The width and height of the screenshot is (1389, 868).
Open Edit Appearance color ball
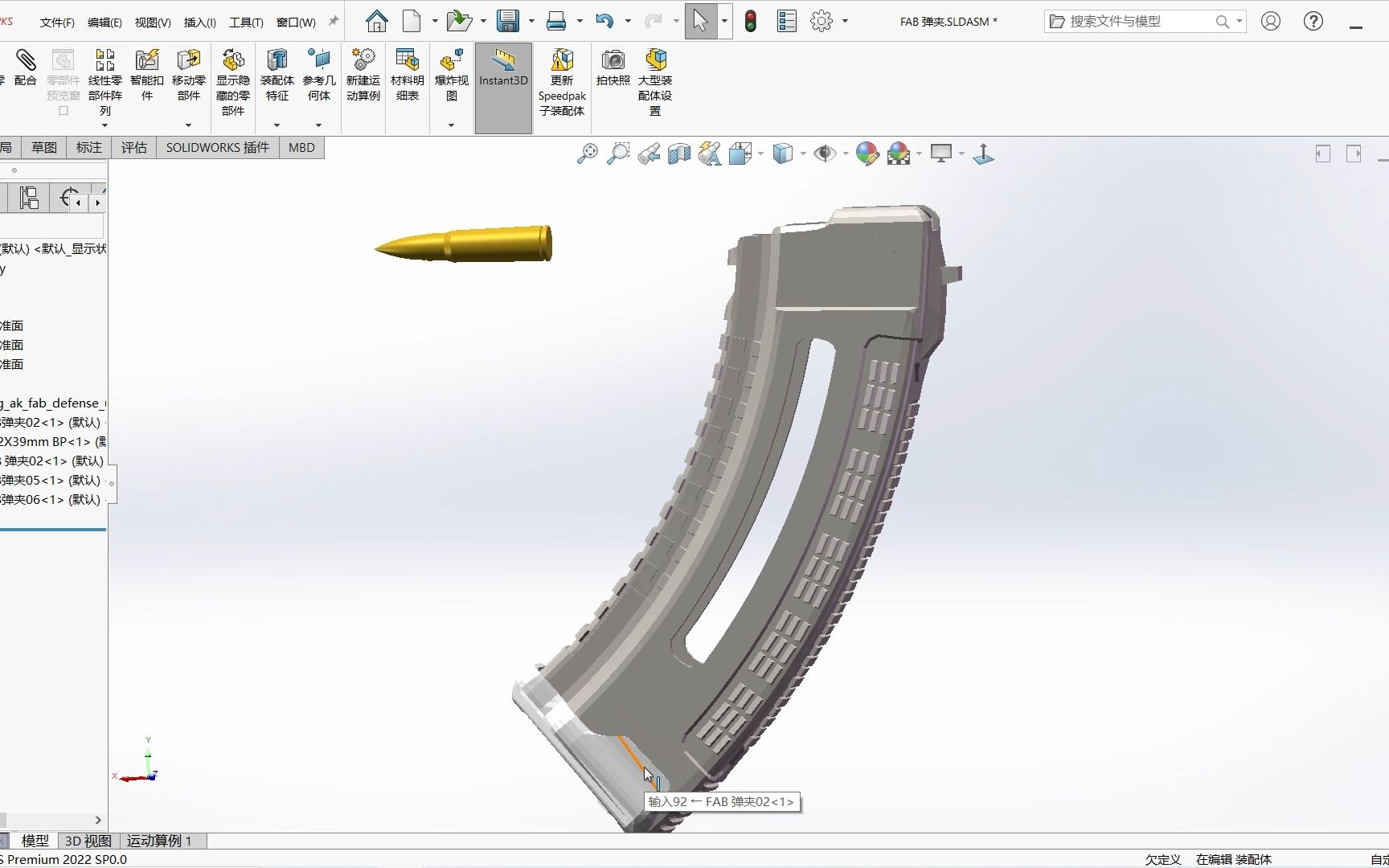pos(867,154)
